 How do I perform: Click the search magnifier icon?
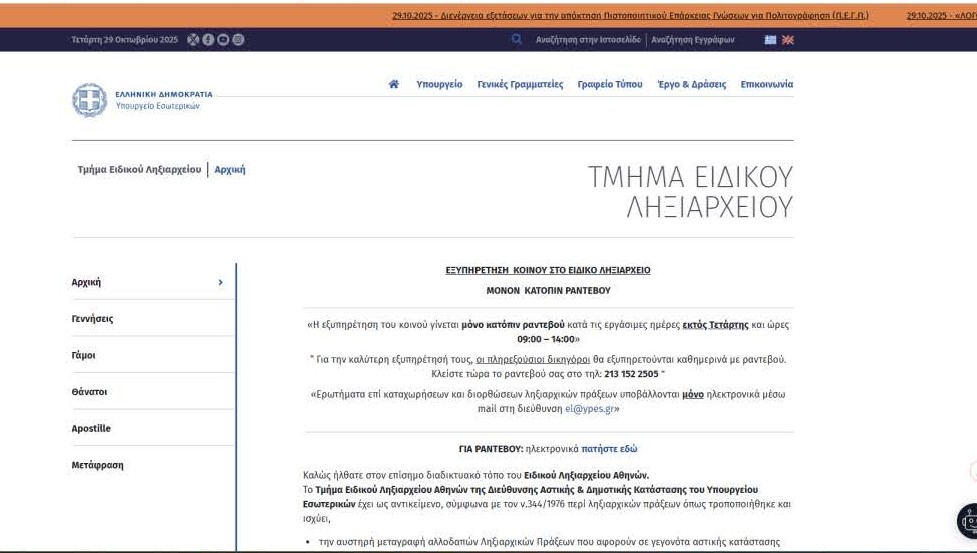click(517, 40)
